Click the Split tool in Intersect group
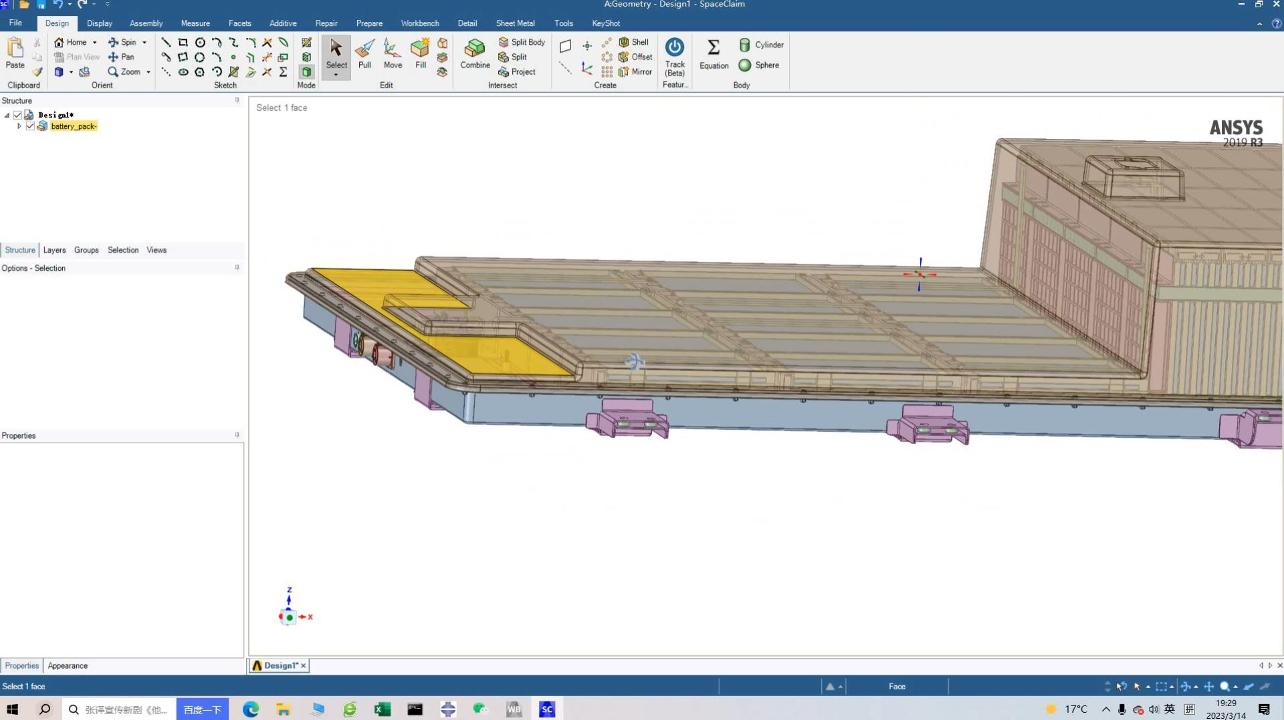 coord(513,57)
